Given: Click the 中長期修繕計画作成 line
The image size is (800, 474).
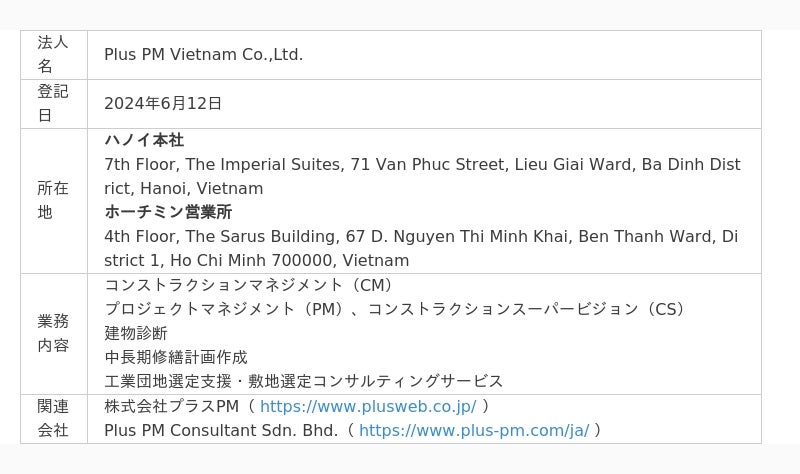Looking at the screenshot, I should [176, 357].
